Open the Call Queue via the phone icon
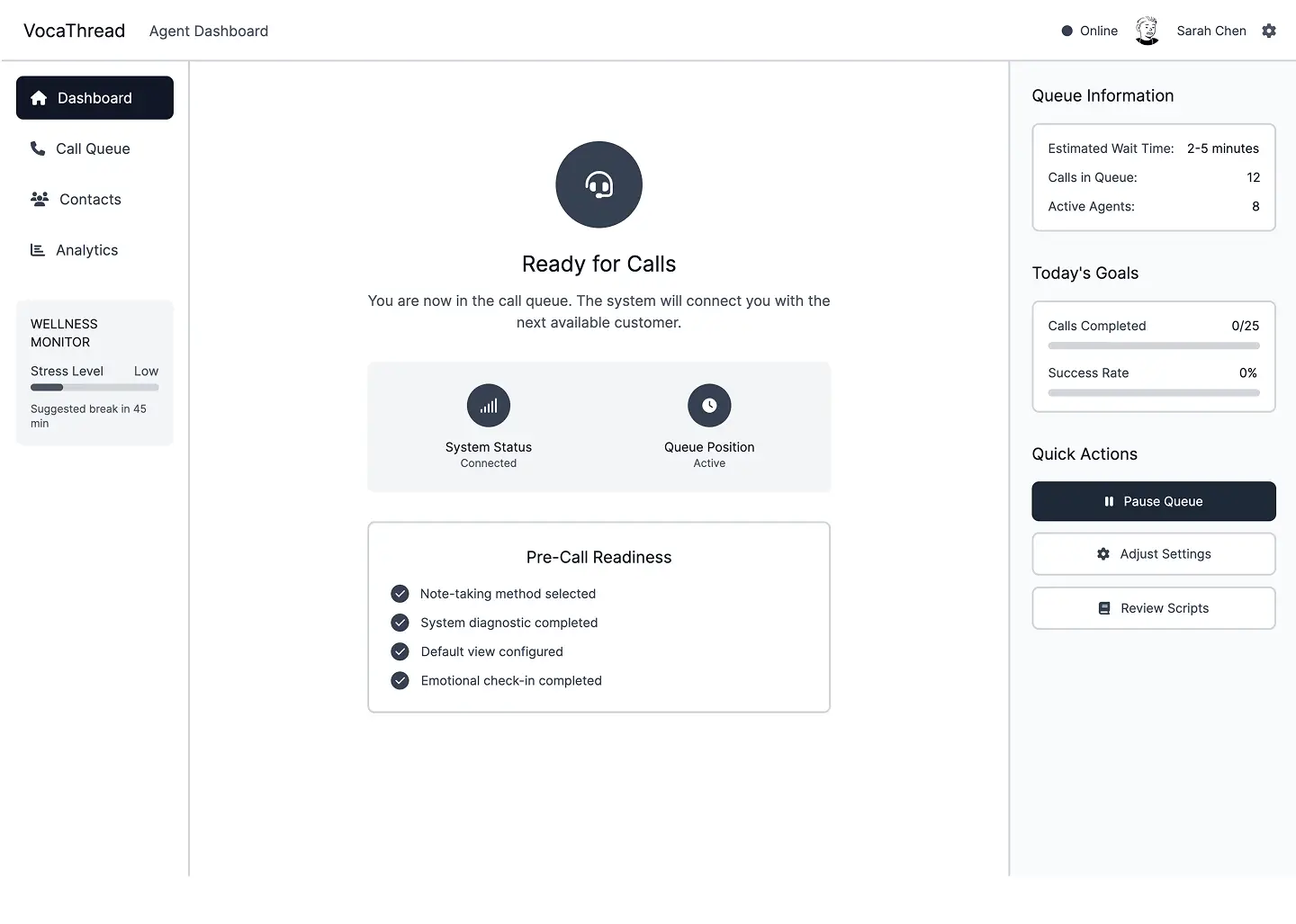1296x924 pixels. (x=37, y=148)
